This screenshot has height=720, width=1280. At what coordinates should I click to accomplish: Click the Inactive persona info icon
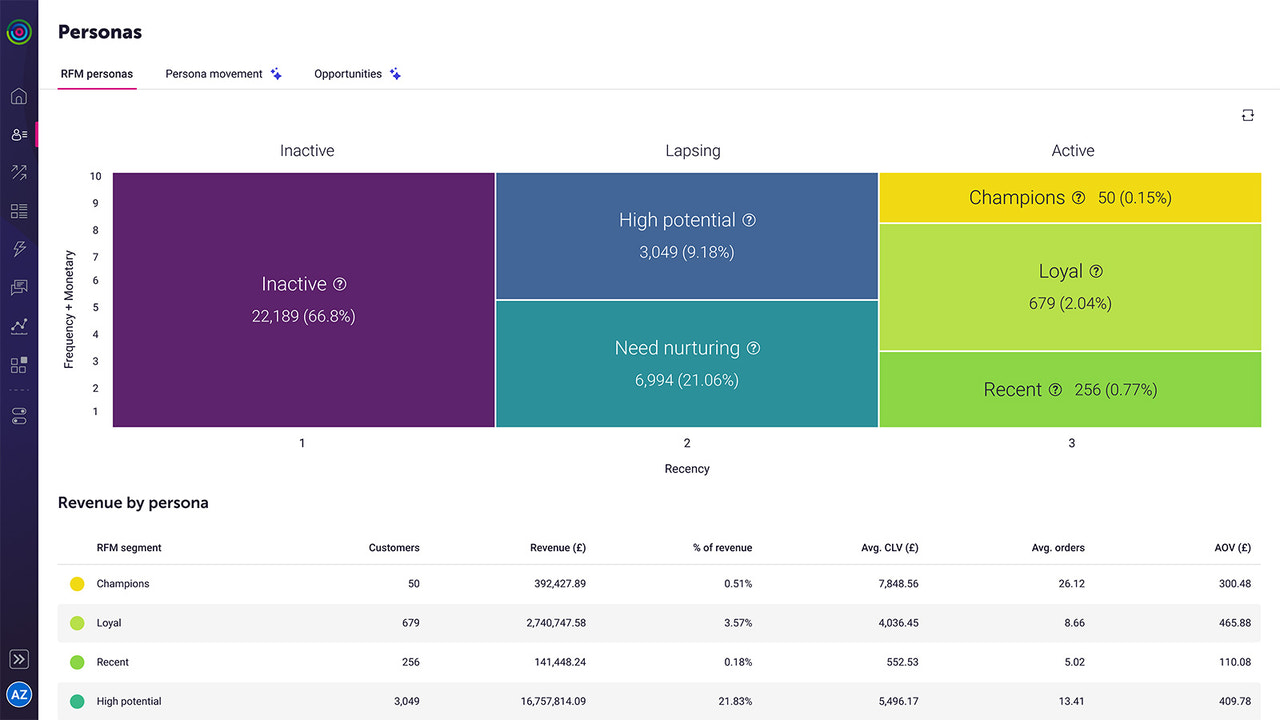coord(342,284)
